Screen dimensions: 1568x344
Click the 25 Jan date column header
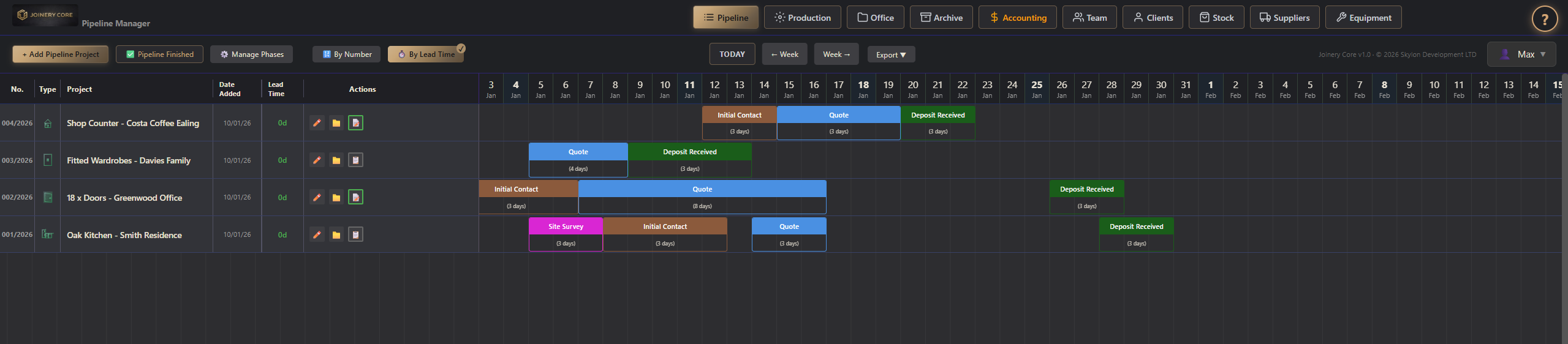[x=1037, y=89]
